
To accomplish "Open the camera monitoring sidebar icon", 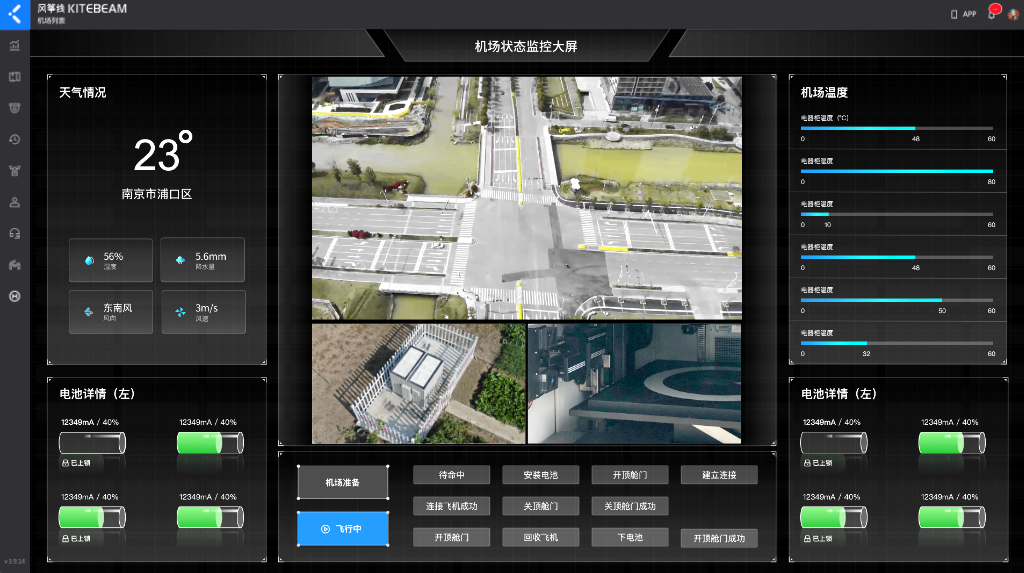I will (15, 108).
